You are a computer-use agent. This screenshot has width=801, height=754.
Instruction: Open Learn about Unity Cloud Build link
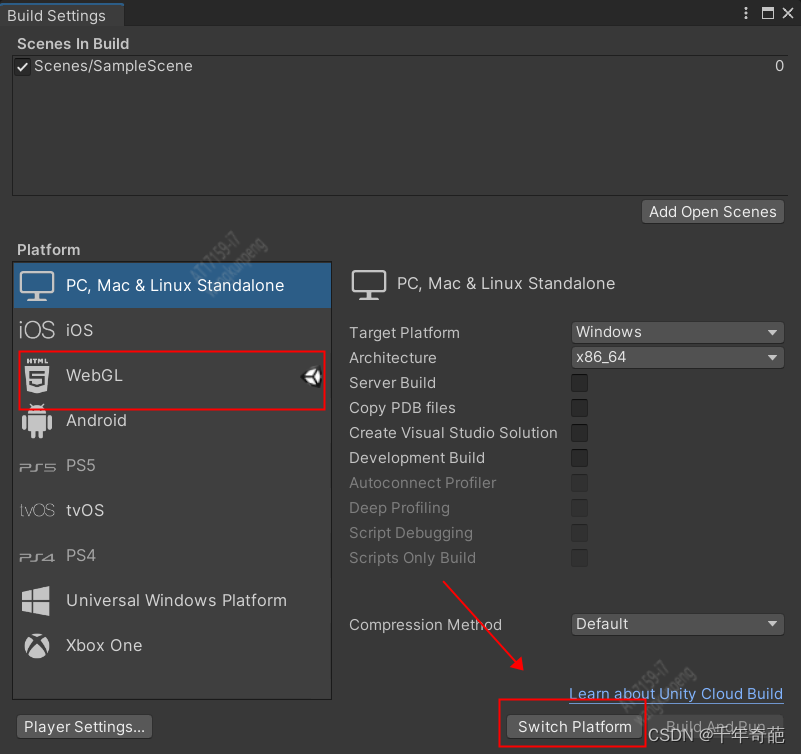[x=676, y=694]
